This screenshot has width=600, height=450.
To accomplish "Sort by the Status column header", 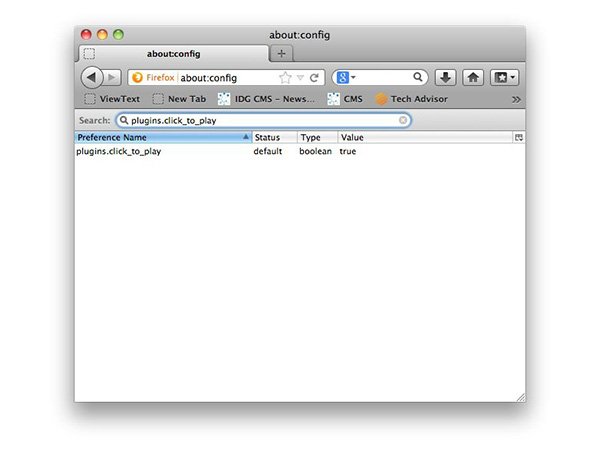I will [274, 137].
